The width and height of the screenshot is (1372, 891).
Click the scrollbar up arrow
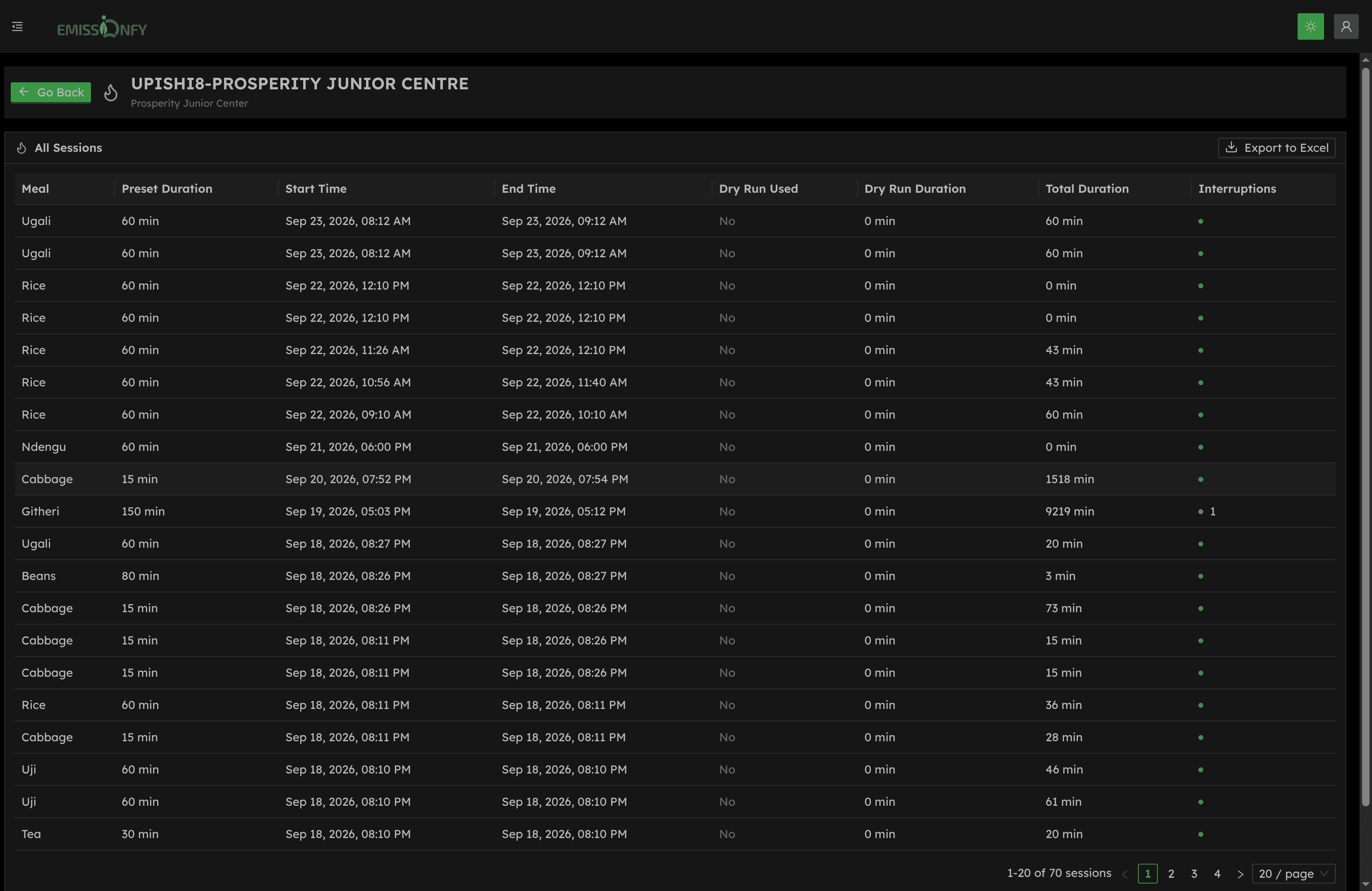[x=1365, y=60]
